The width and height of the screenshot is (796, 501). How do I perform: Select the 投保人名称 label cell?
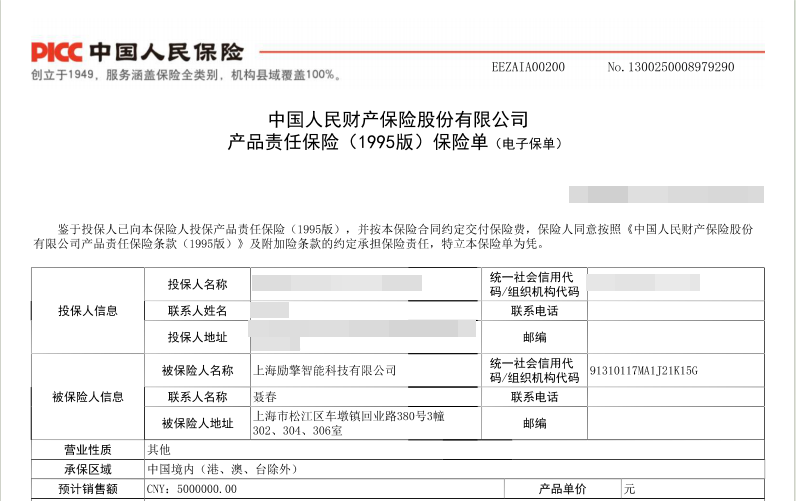[x=197, y=285]
